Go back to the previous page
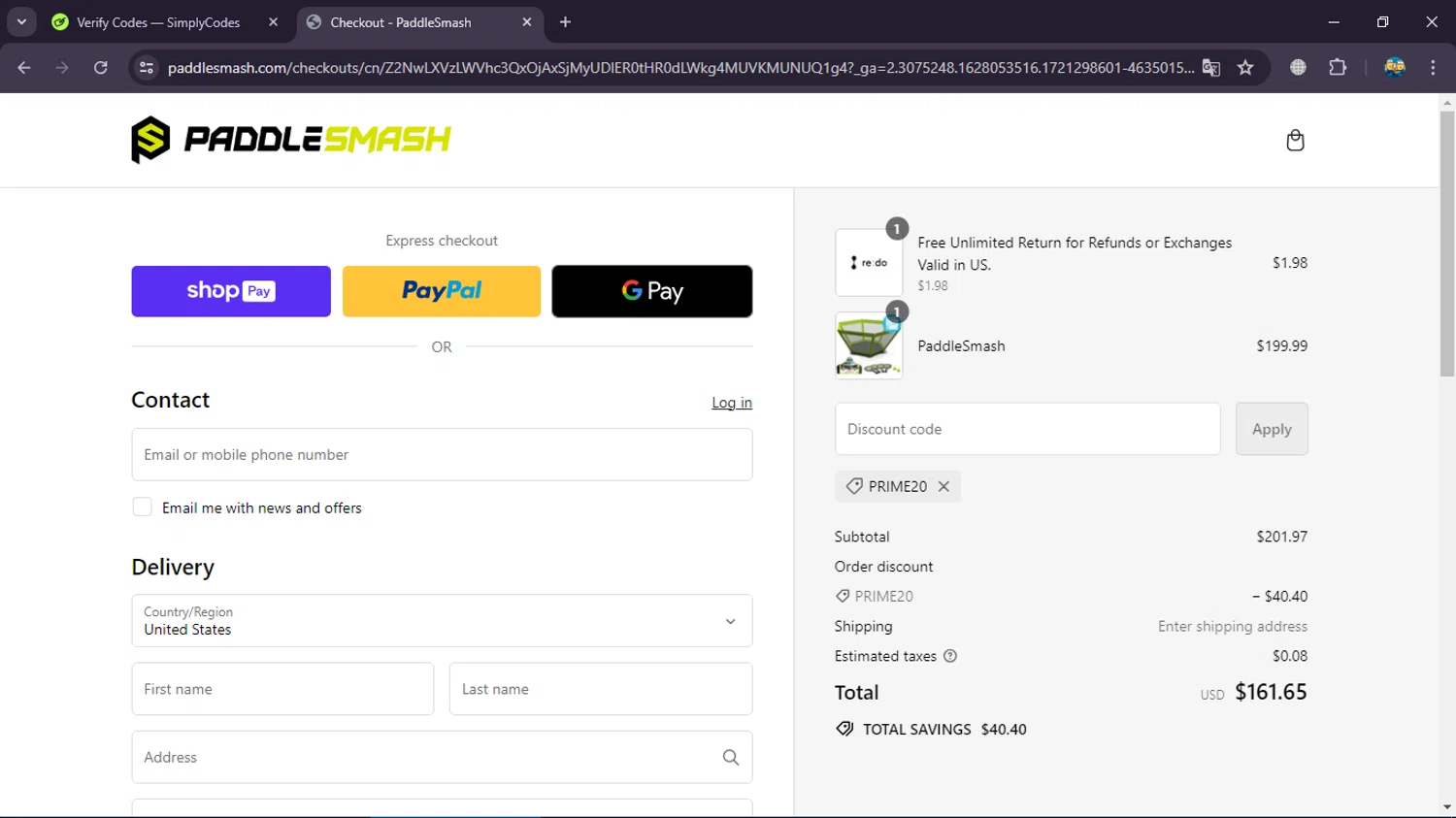This screenshot has height=818, width=1456. point(24,68)
